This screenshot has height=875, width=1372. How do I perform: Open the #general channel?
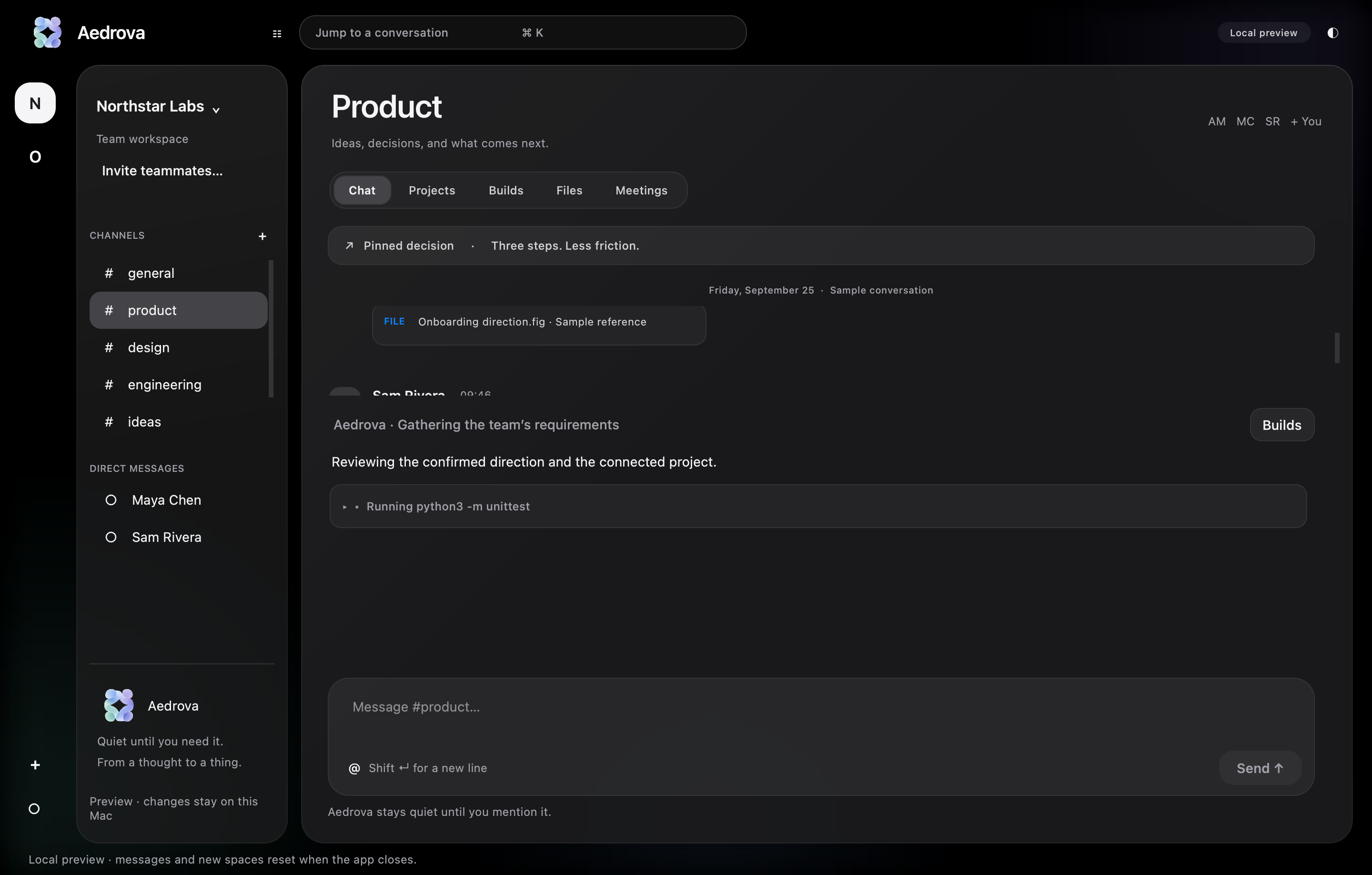point(178,273)
